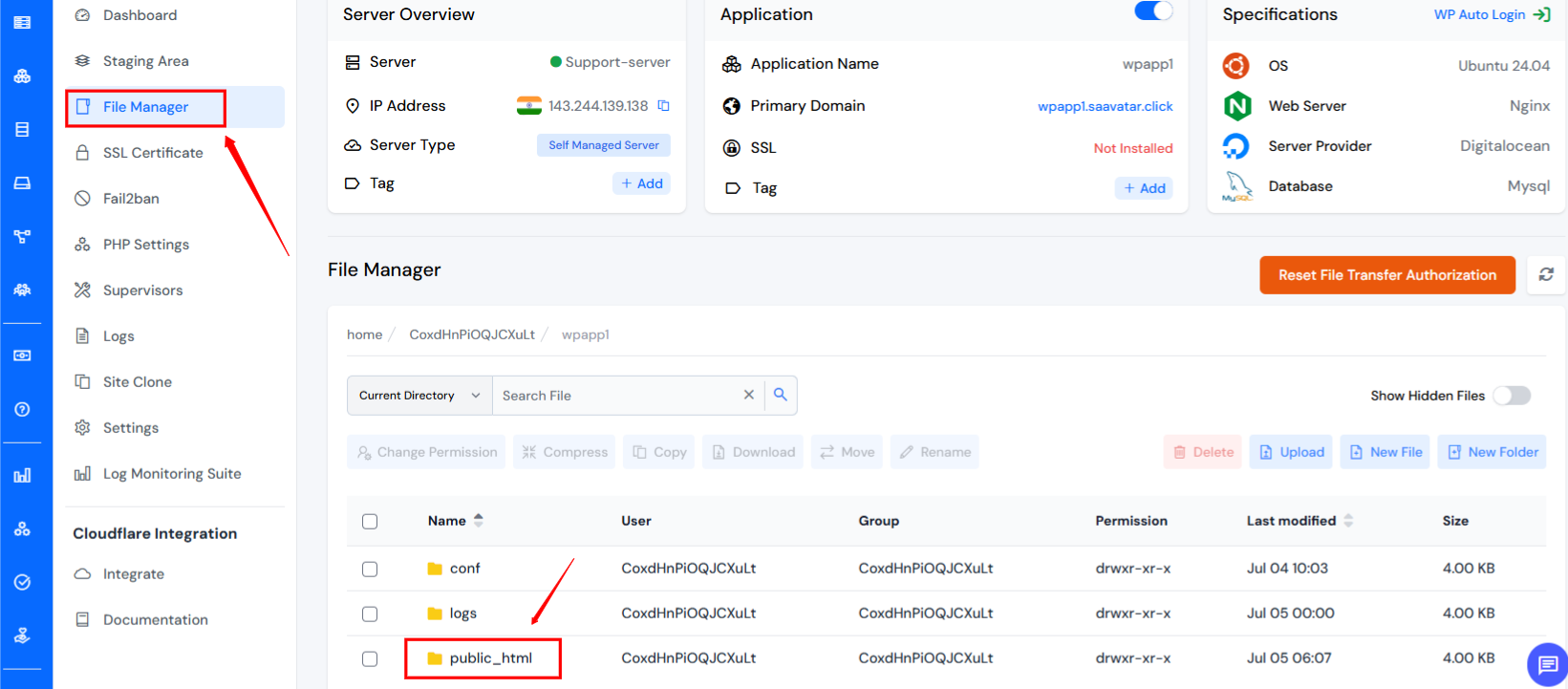Click Upload button
The width and height of the screenshot is (1568, 689).
(x=1292, y=452)
